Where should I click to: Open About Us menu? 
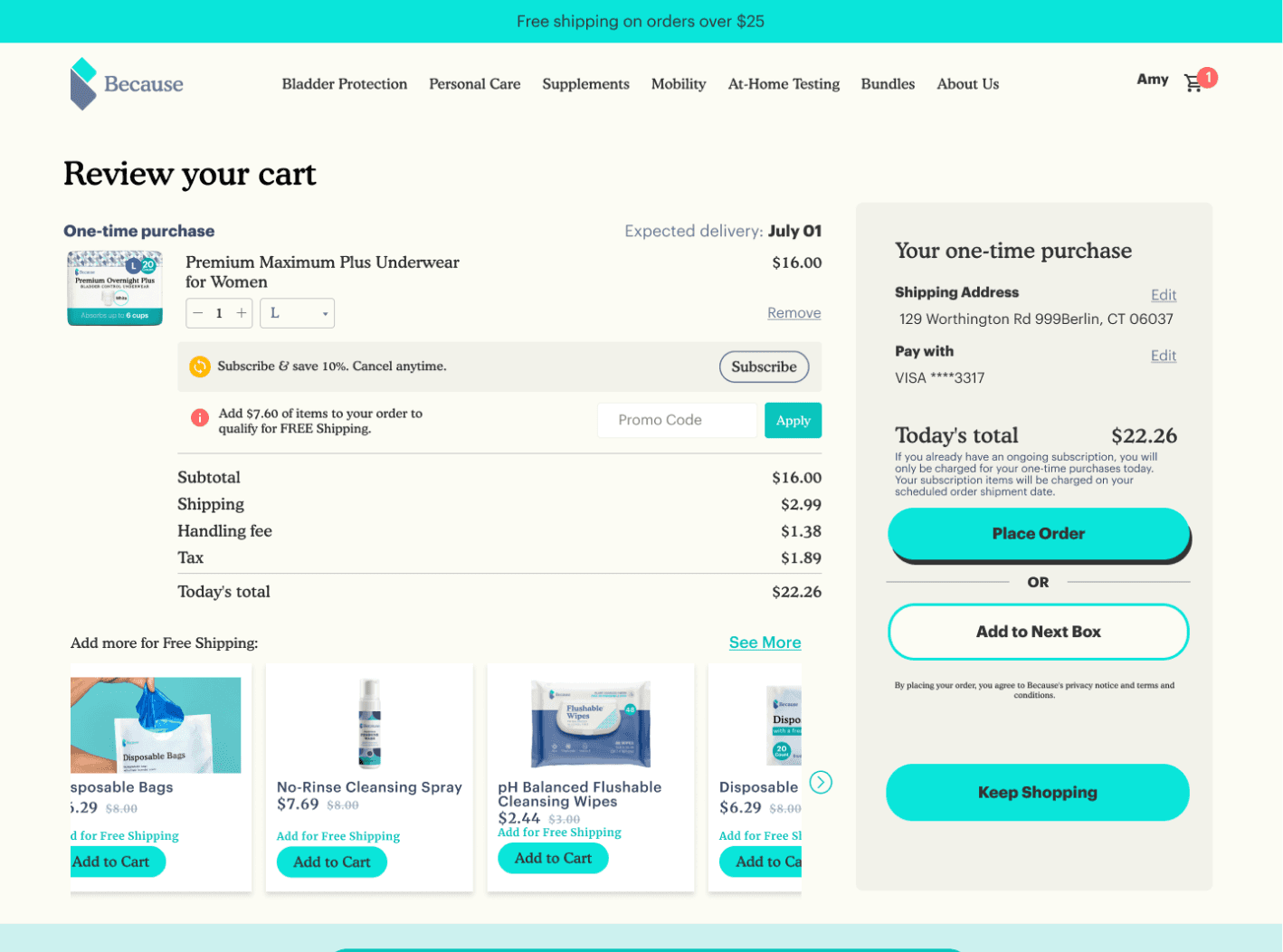click(x=968, y=84)
